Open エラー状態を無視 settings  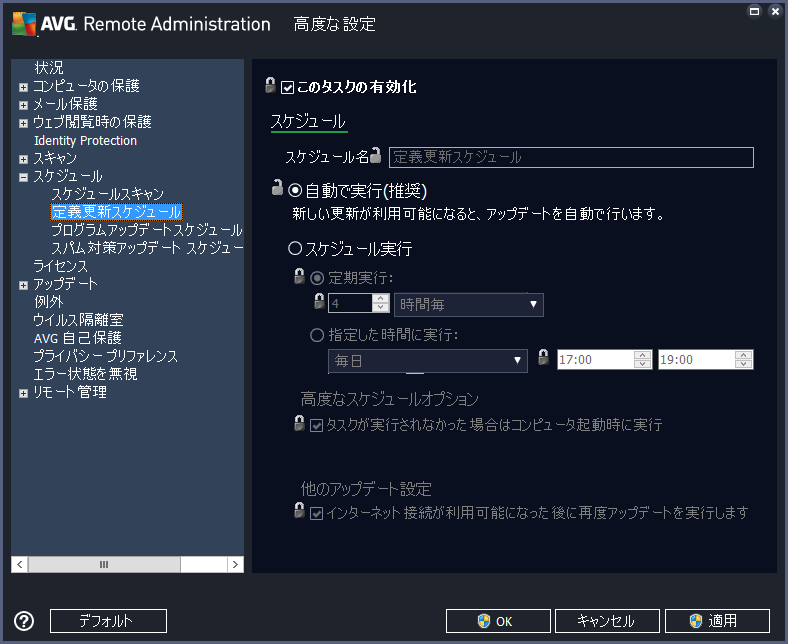point(85,374)
